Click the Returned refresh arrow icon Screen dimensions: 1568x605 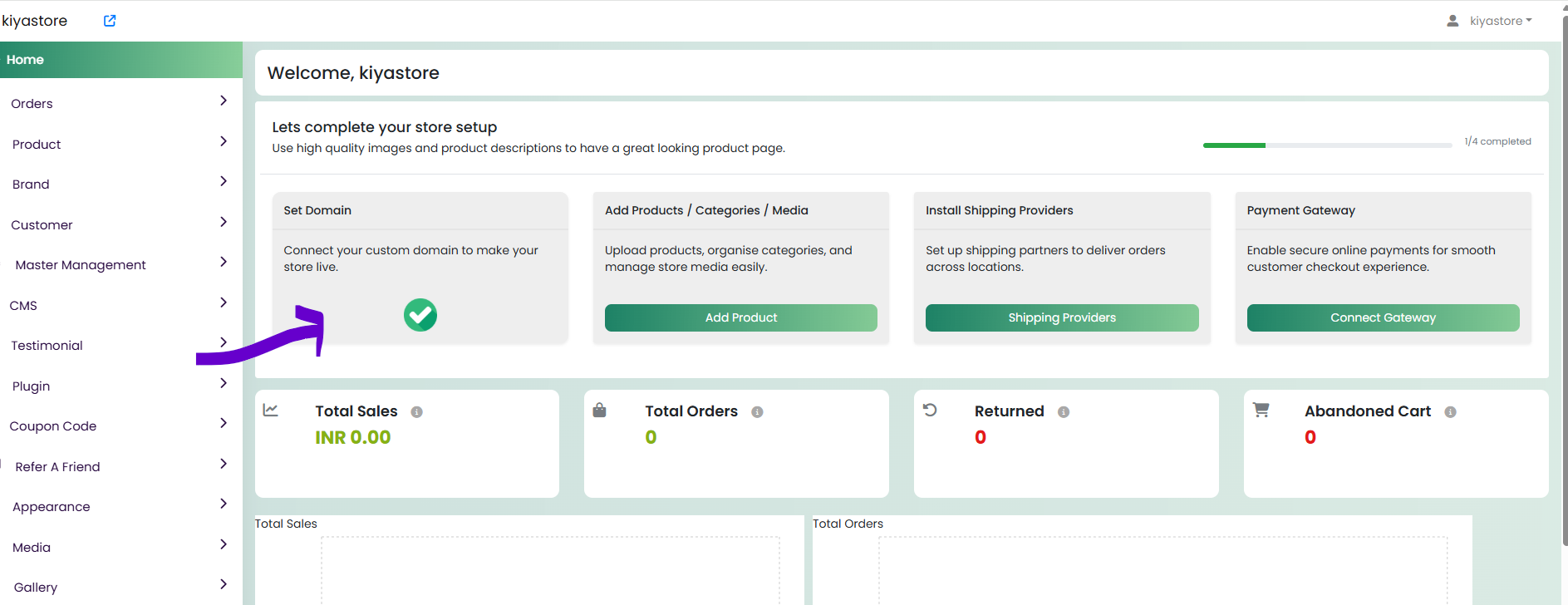tap(930, 410)
